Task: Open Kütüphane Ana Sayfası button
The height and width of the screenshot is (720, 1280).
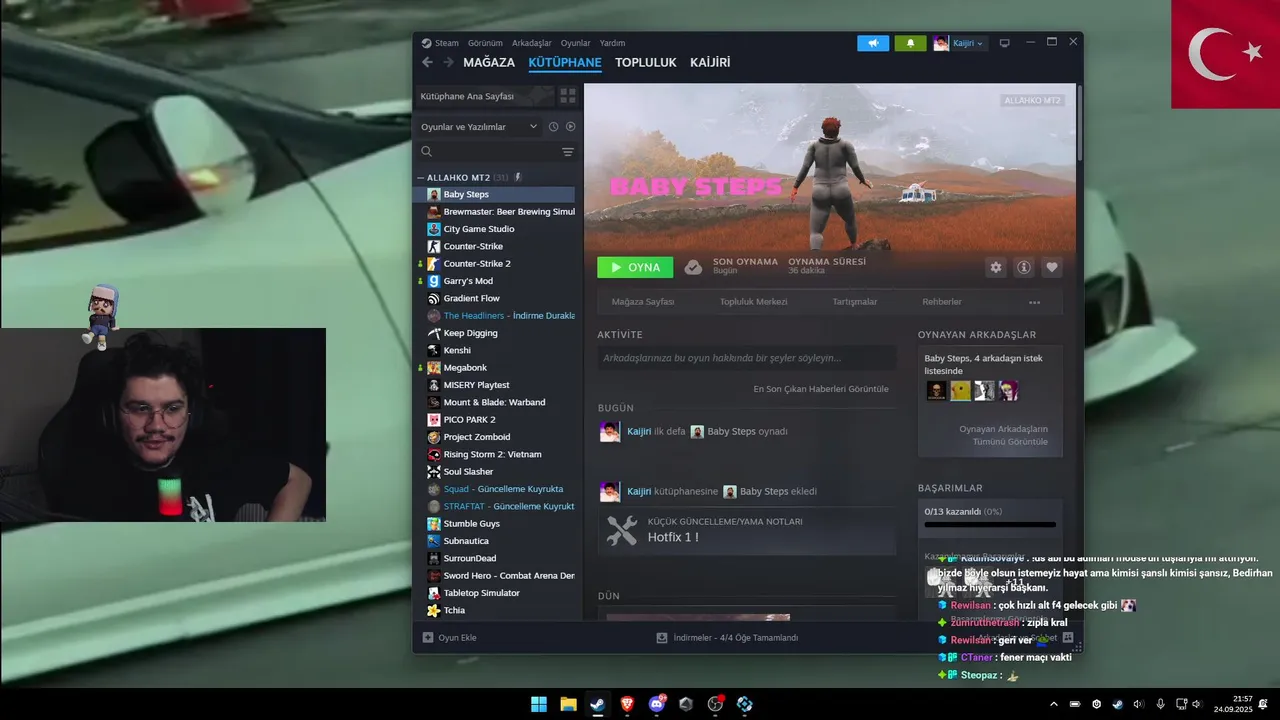Action: coord(484,96)
